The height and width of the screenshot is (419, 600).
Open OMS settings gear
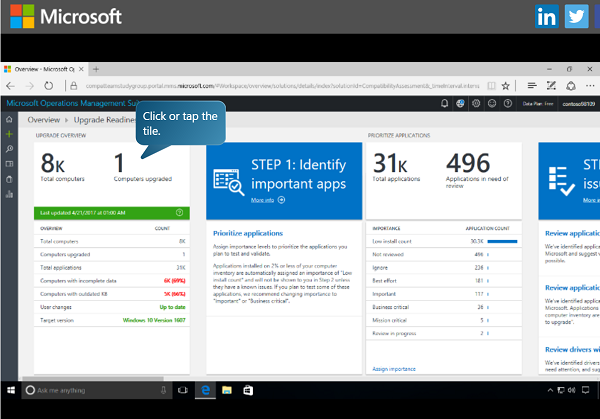point(476,103)
